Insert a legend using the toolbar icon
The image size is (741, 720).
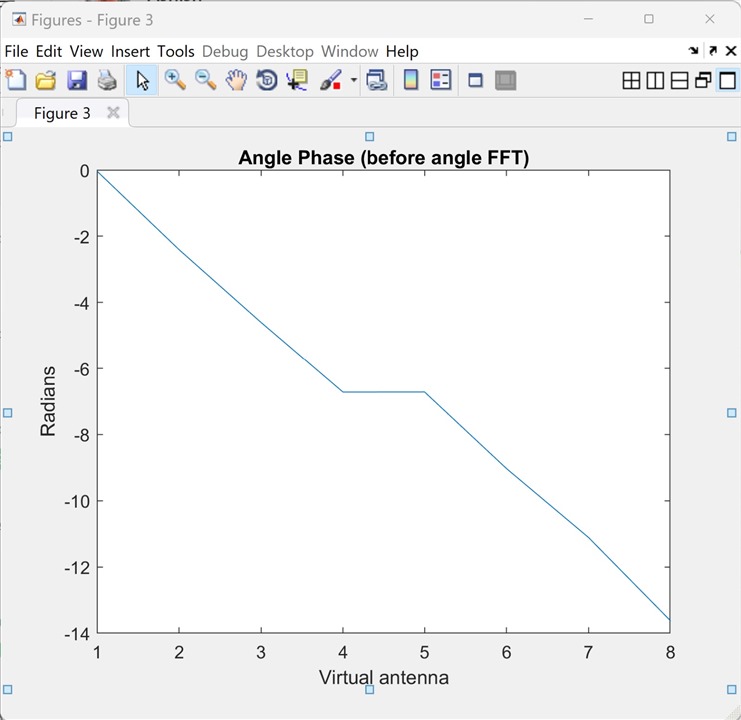pyautogui.click(x=440, y=80)
